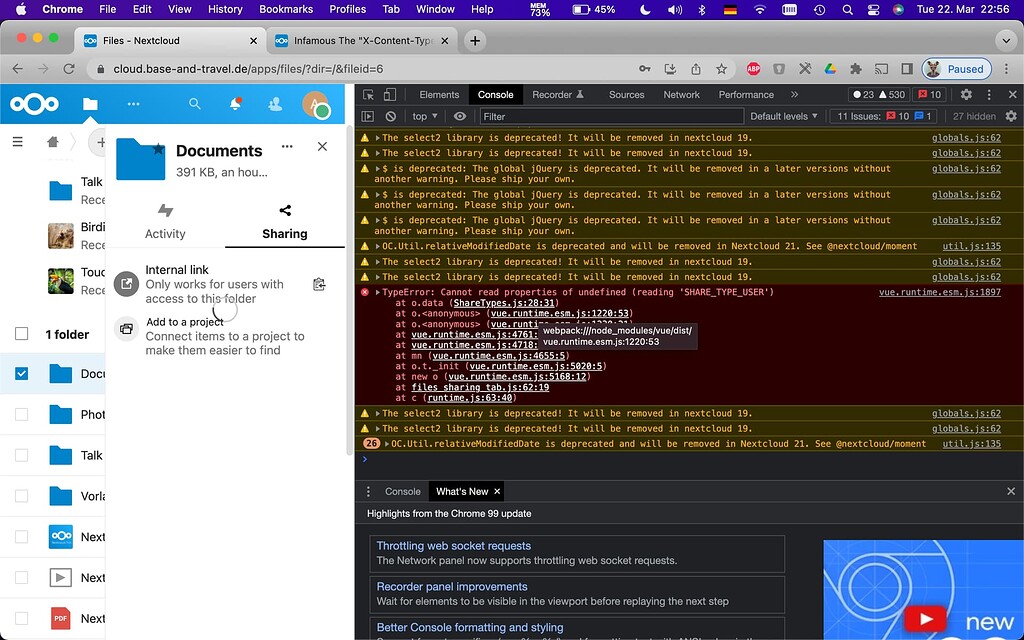Click the Chrome address bar URL
Screen dimensions: 1024x640
coord(248,69)
